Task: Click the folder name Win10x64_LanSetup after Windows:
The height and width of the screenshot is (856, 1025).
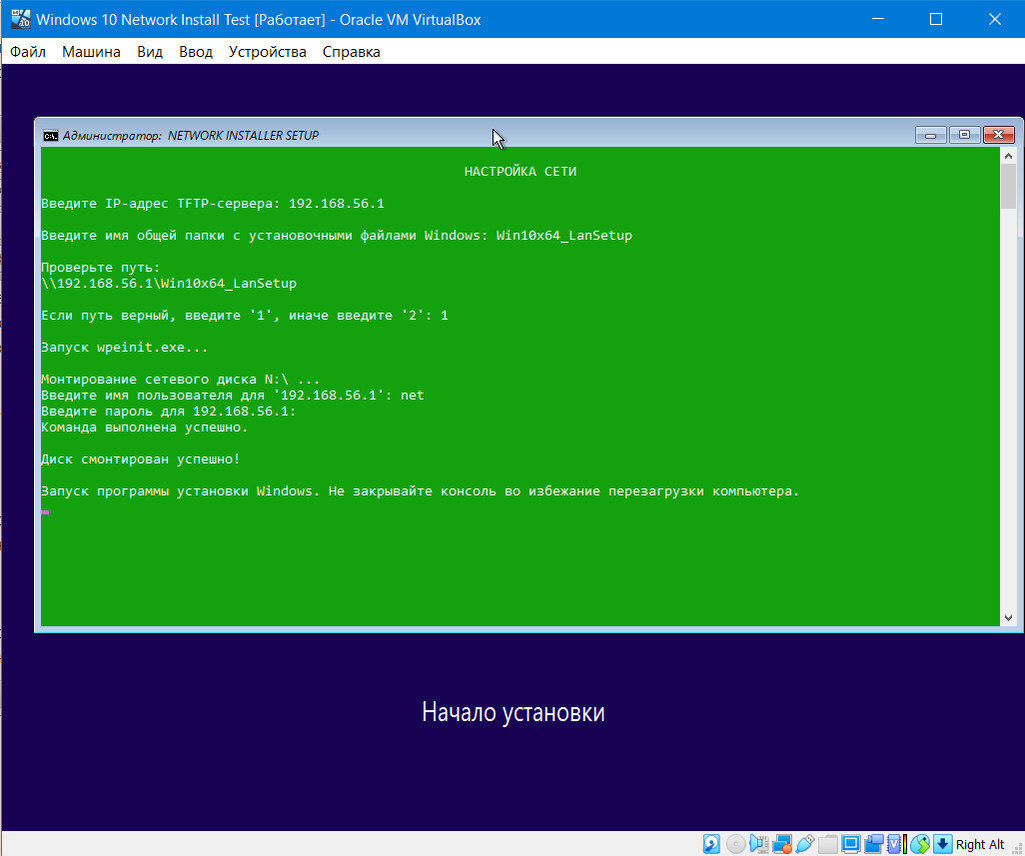Action: [x=564, y=235]
